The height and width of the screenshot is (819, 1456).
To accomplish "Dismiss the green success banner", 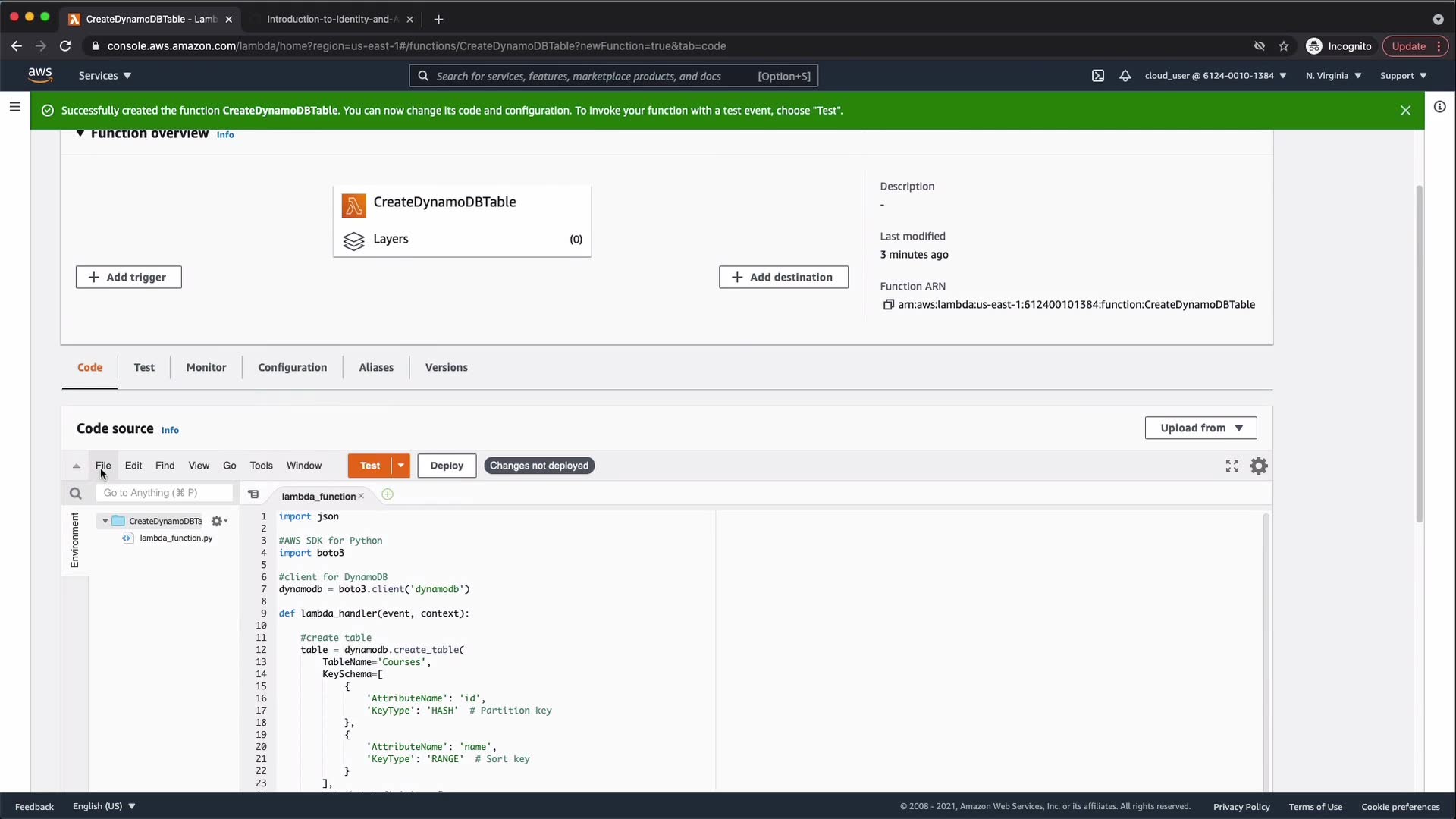I will pos(1405,111).
